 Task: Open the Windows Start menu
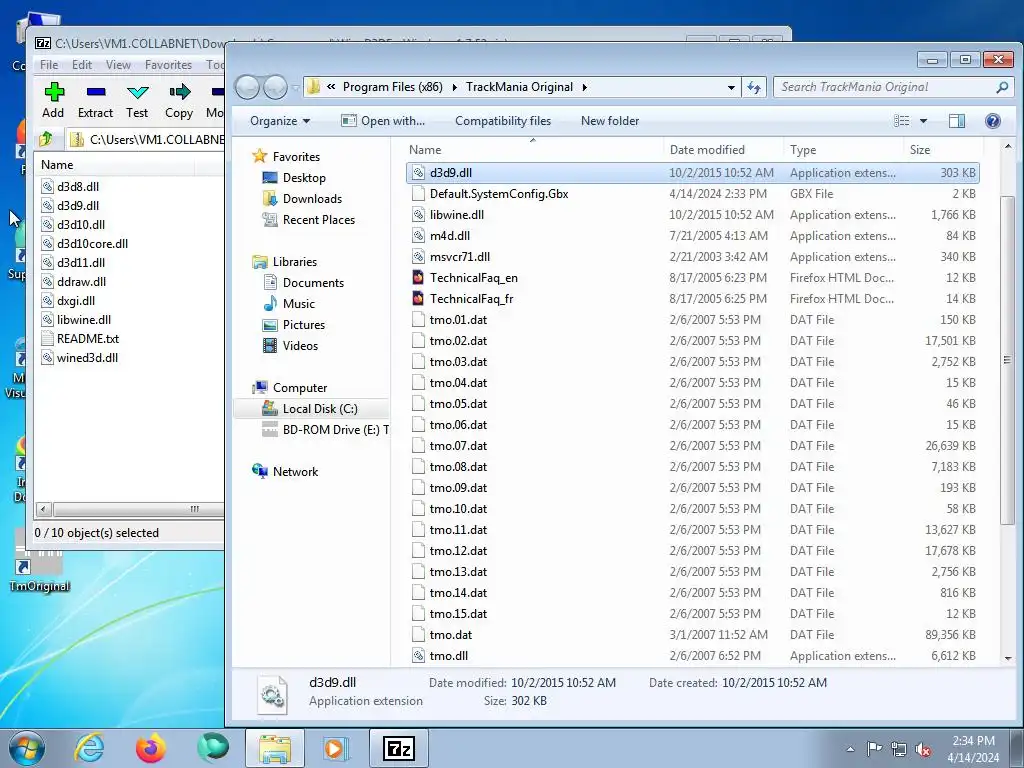[x=27, y=748]
